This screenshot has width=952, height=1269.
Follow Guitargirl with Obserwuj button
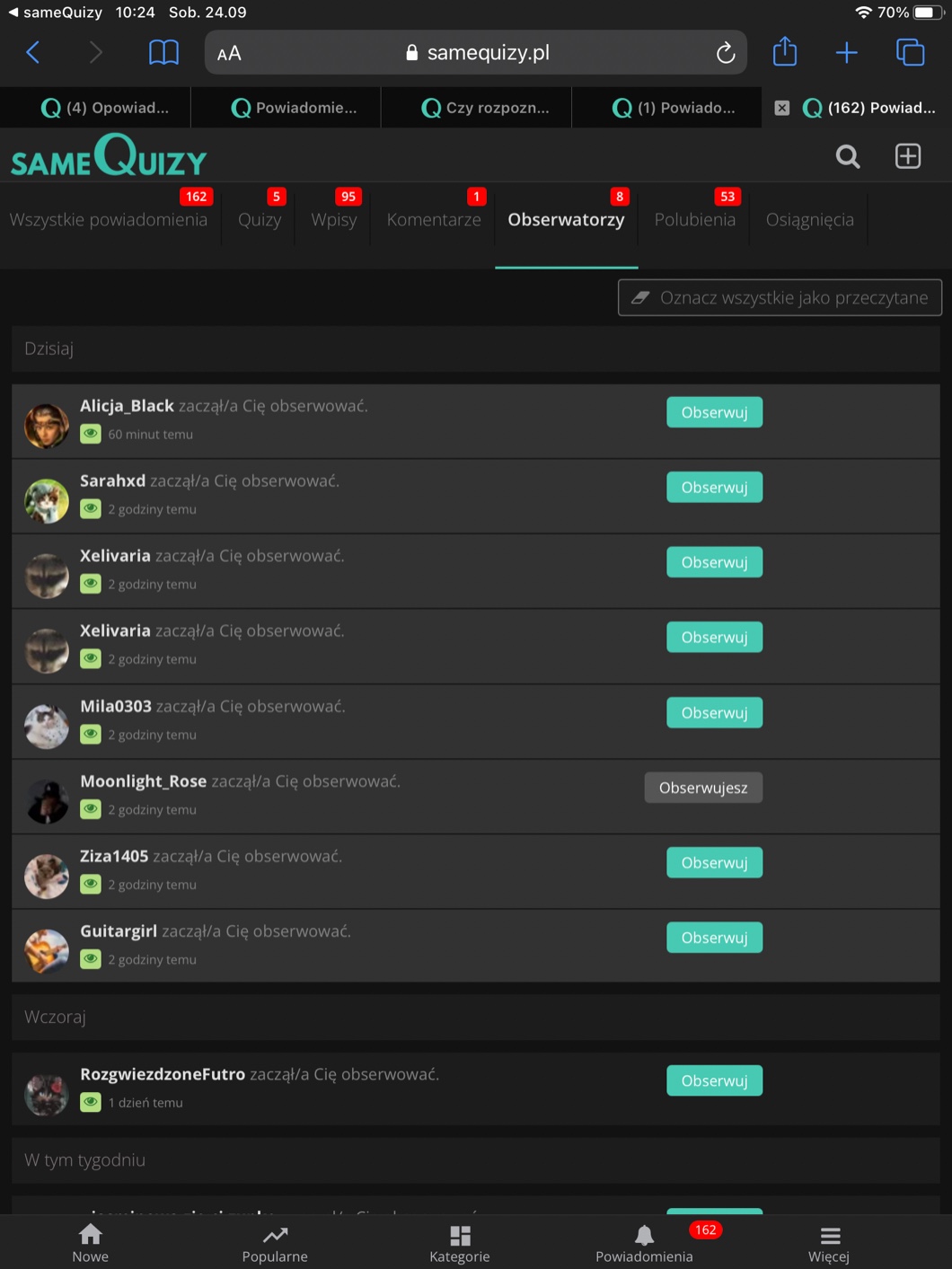click(714, 938)
